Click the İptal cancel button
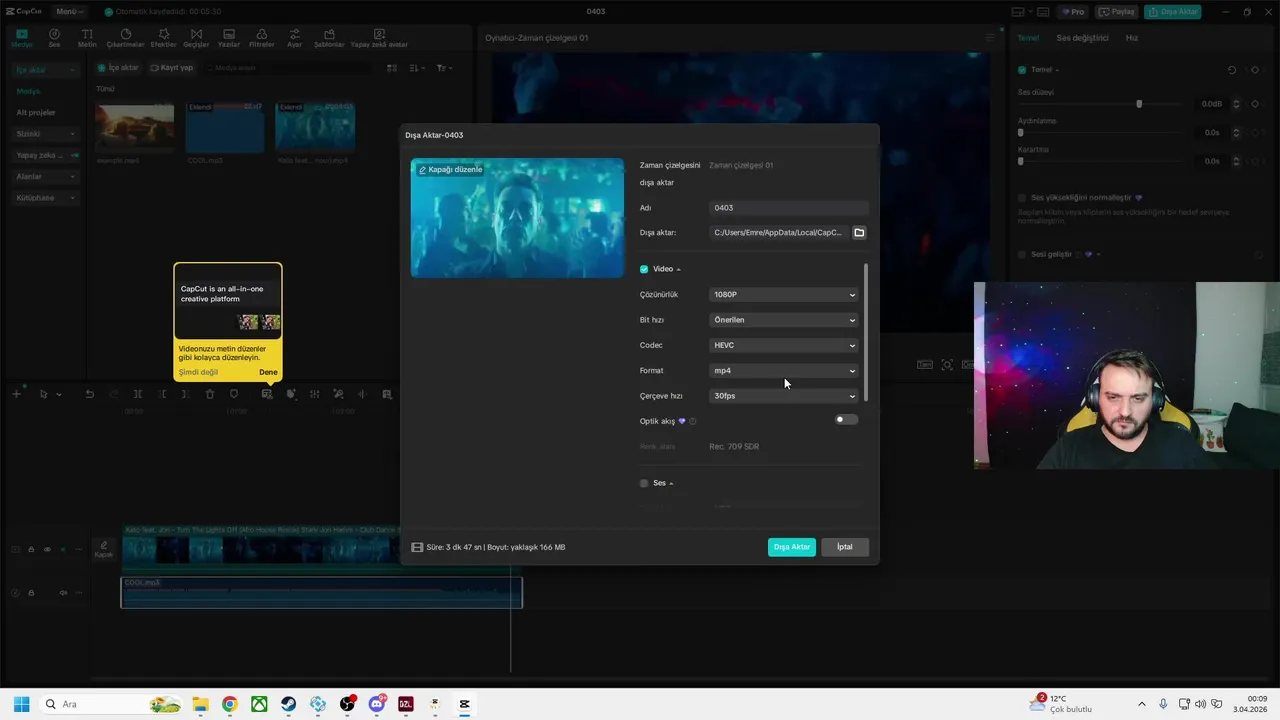 point(845,547)
